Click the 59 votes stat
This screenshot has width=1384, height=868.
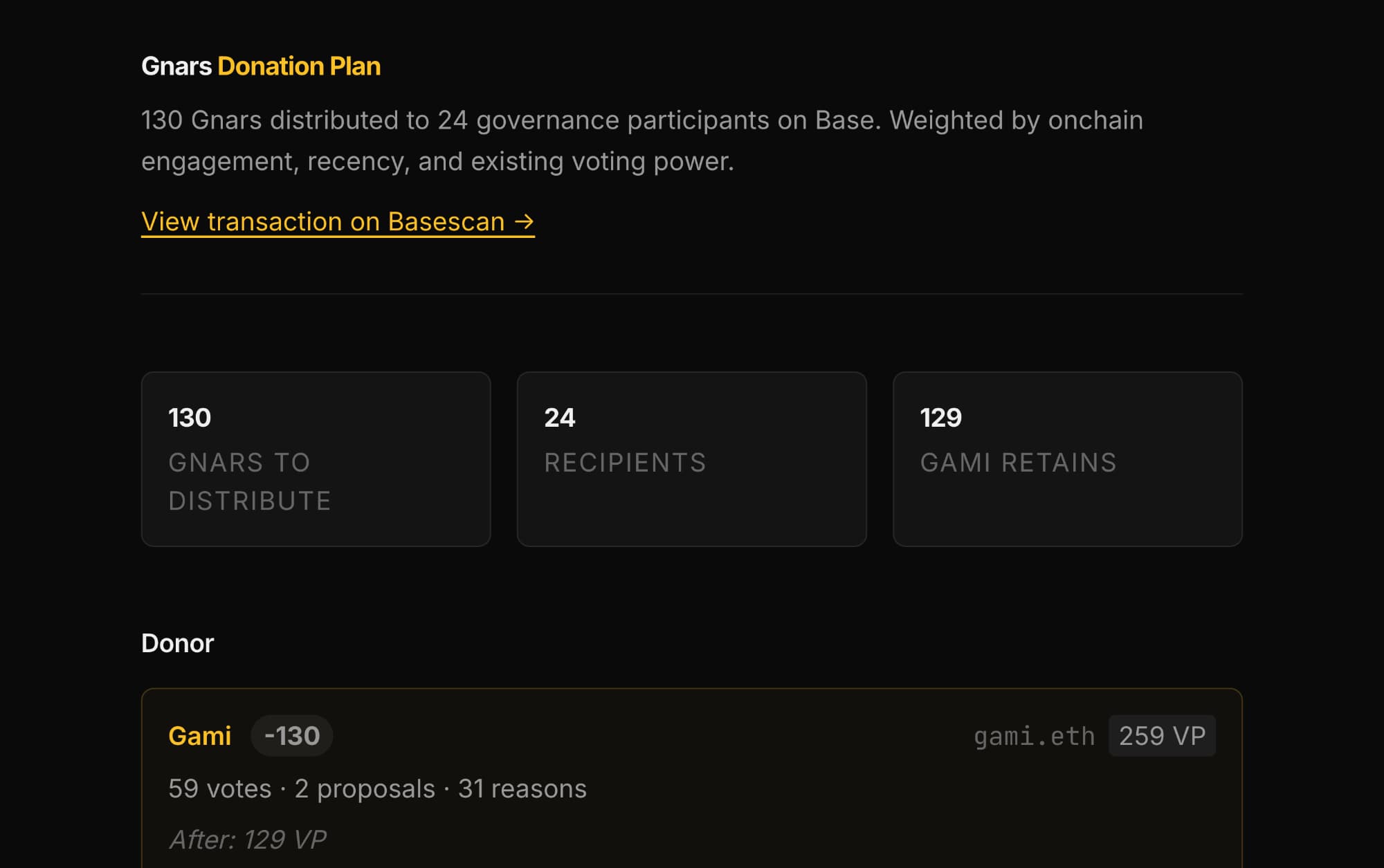[x=219, y=789]
